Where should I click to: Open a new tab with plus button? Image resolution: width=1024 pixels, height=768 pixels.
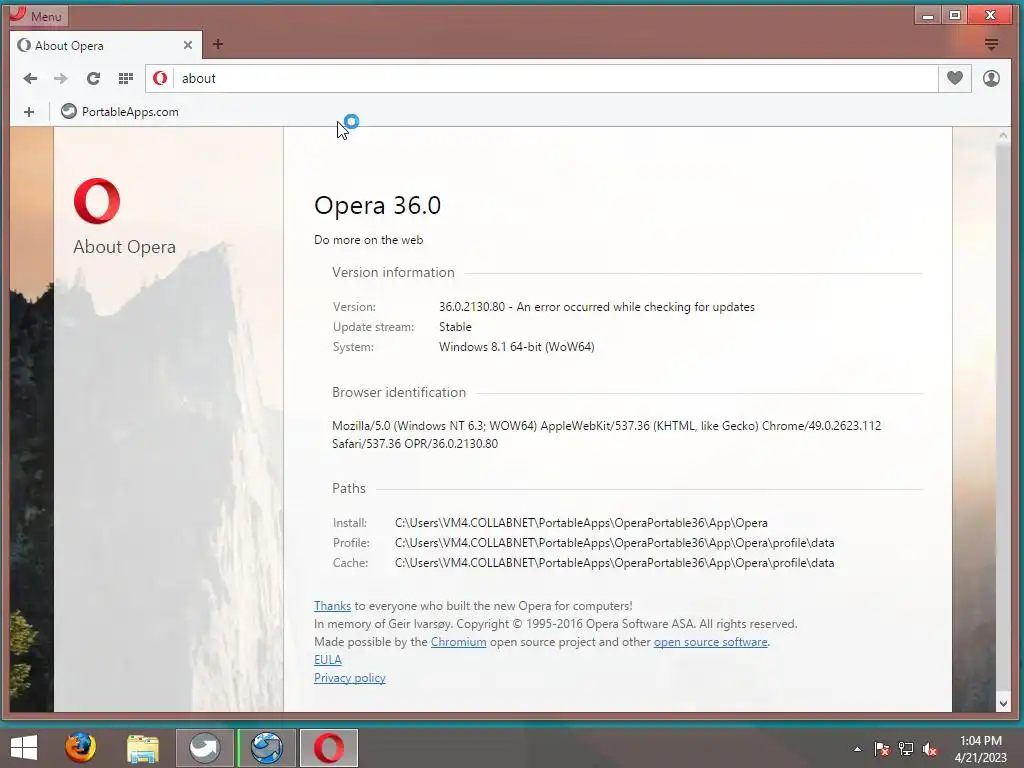pos(218,44)
